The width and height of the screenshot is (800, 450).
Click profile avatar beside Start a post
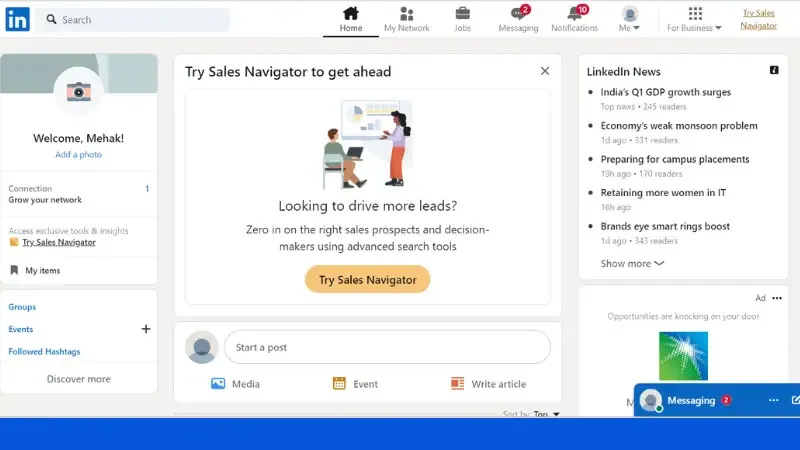pos(202,347)
